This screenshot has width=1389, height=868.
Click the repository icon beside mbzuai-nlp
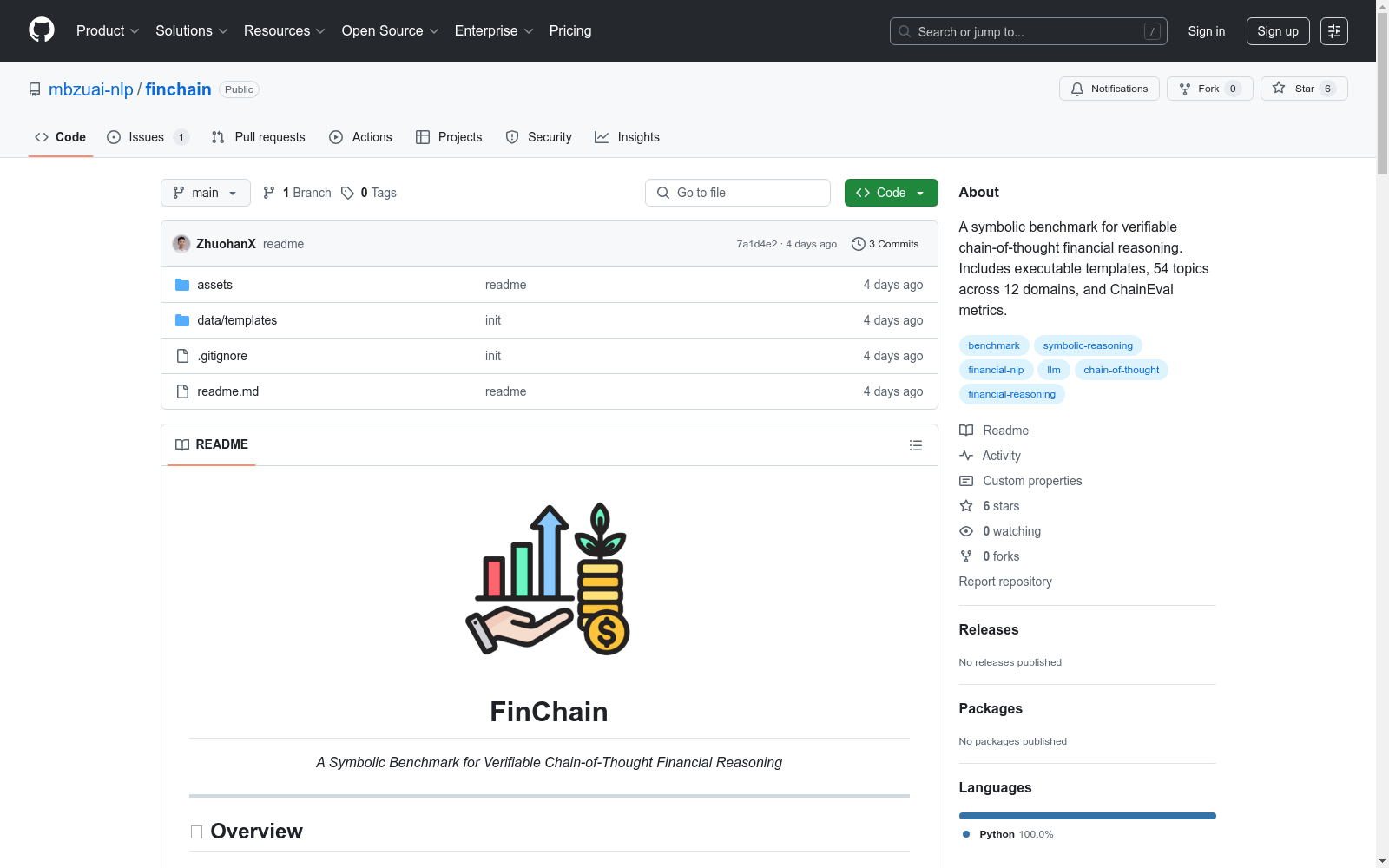click(35, 89)
